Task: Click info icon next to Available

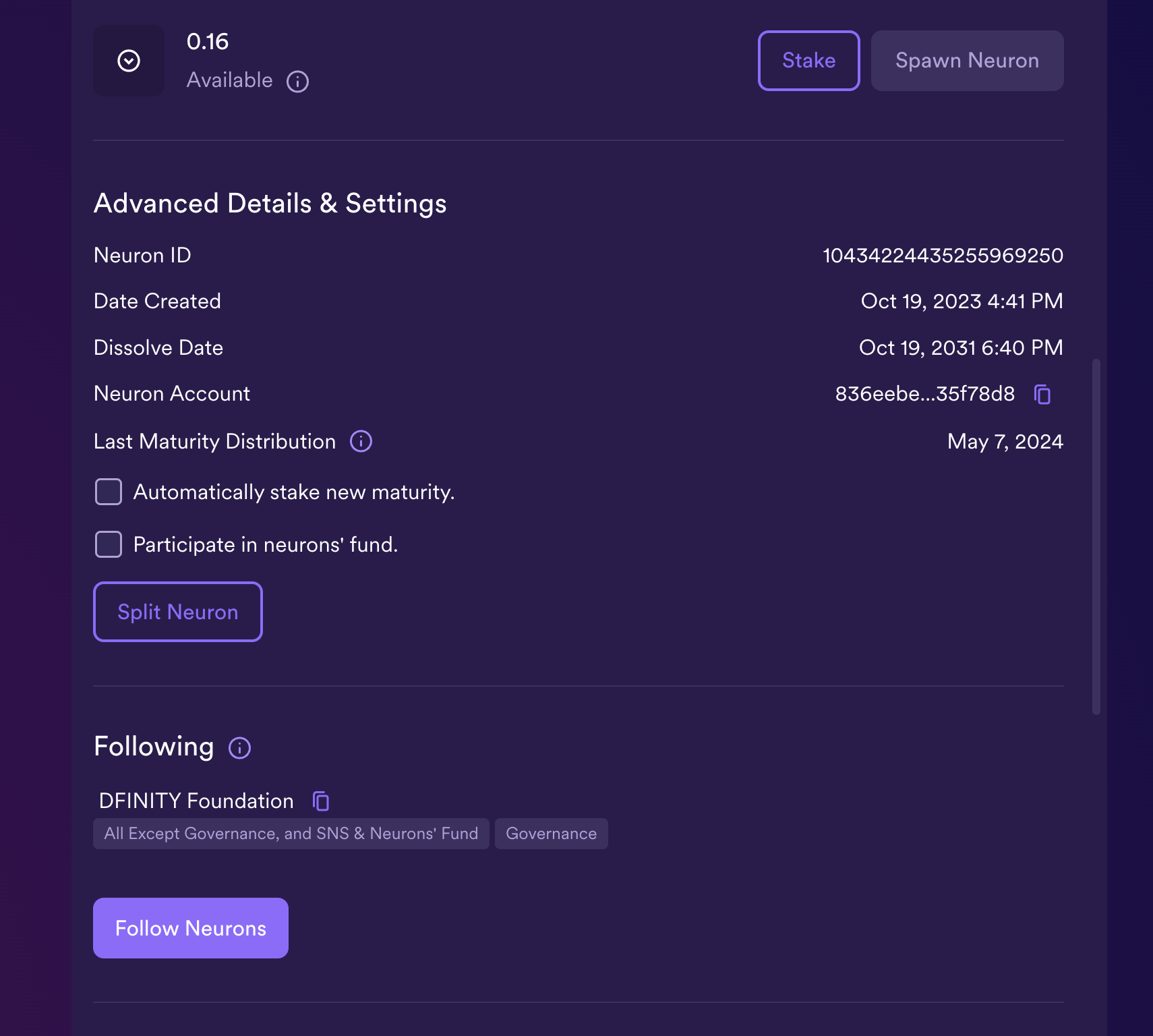Action: point(297,82)
